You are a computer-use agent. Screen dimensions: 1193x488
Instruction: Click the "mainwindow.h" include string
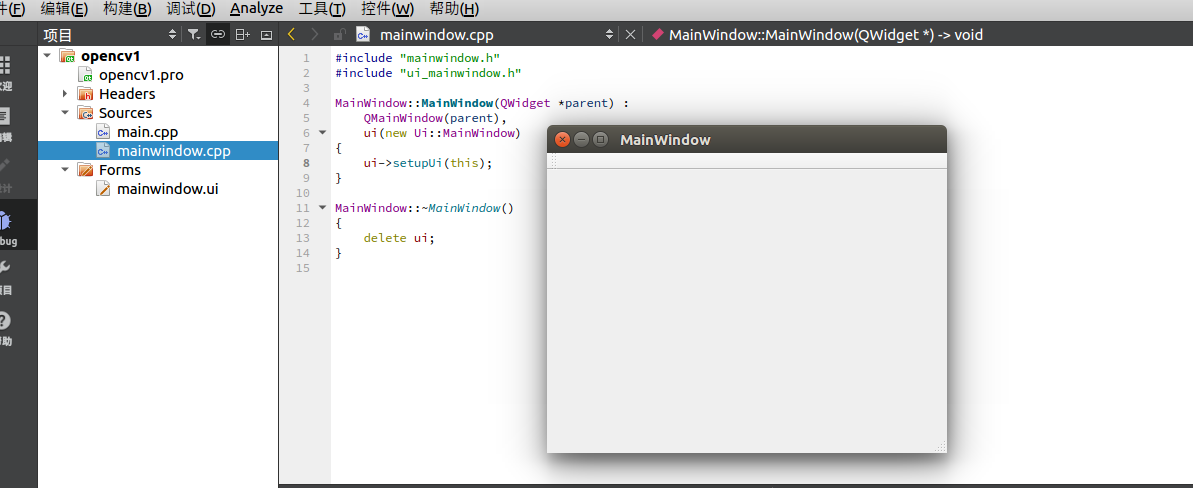(x=449, y=58)
